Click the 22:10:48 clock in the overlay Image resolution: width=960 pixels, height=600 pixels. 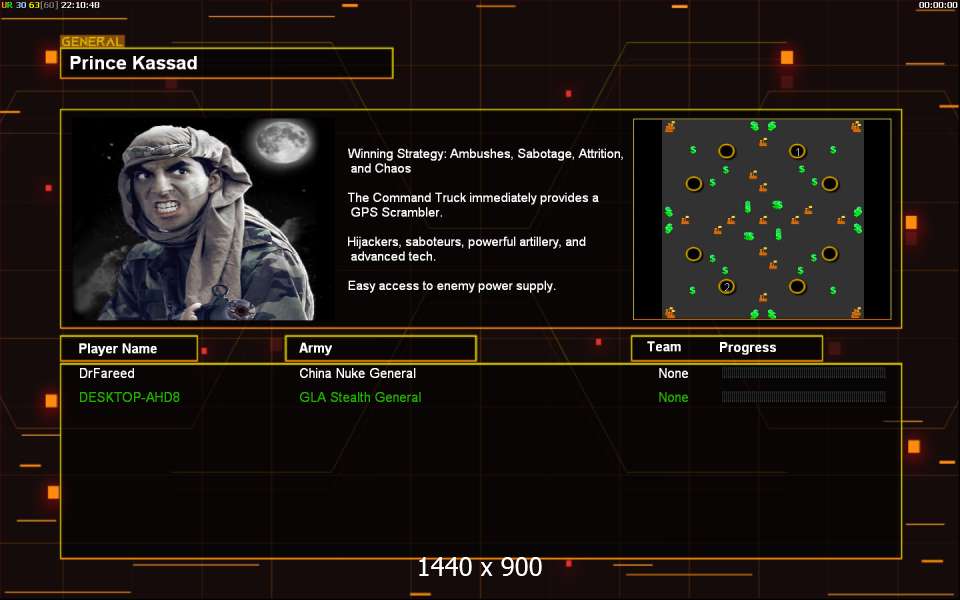tap(80, 5)
